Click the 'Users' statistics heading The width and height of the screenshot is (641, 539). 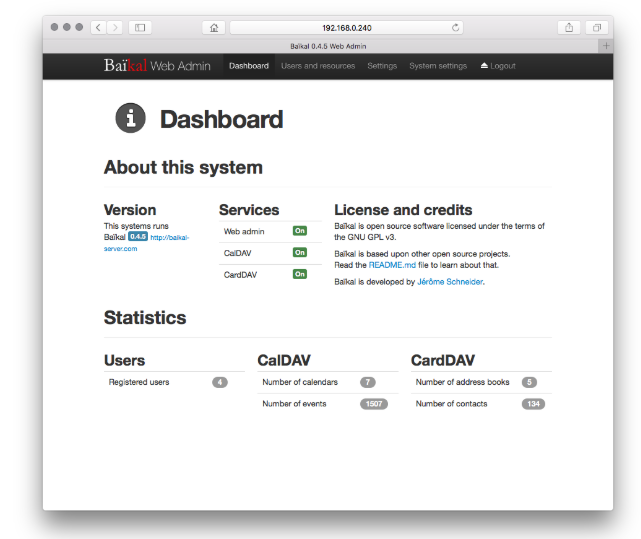124,360
